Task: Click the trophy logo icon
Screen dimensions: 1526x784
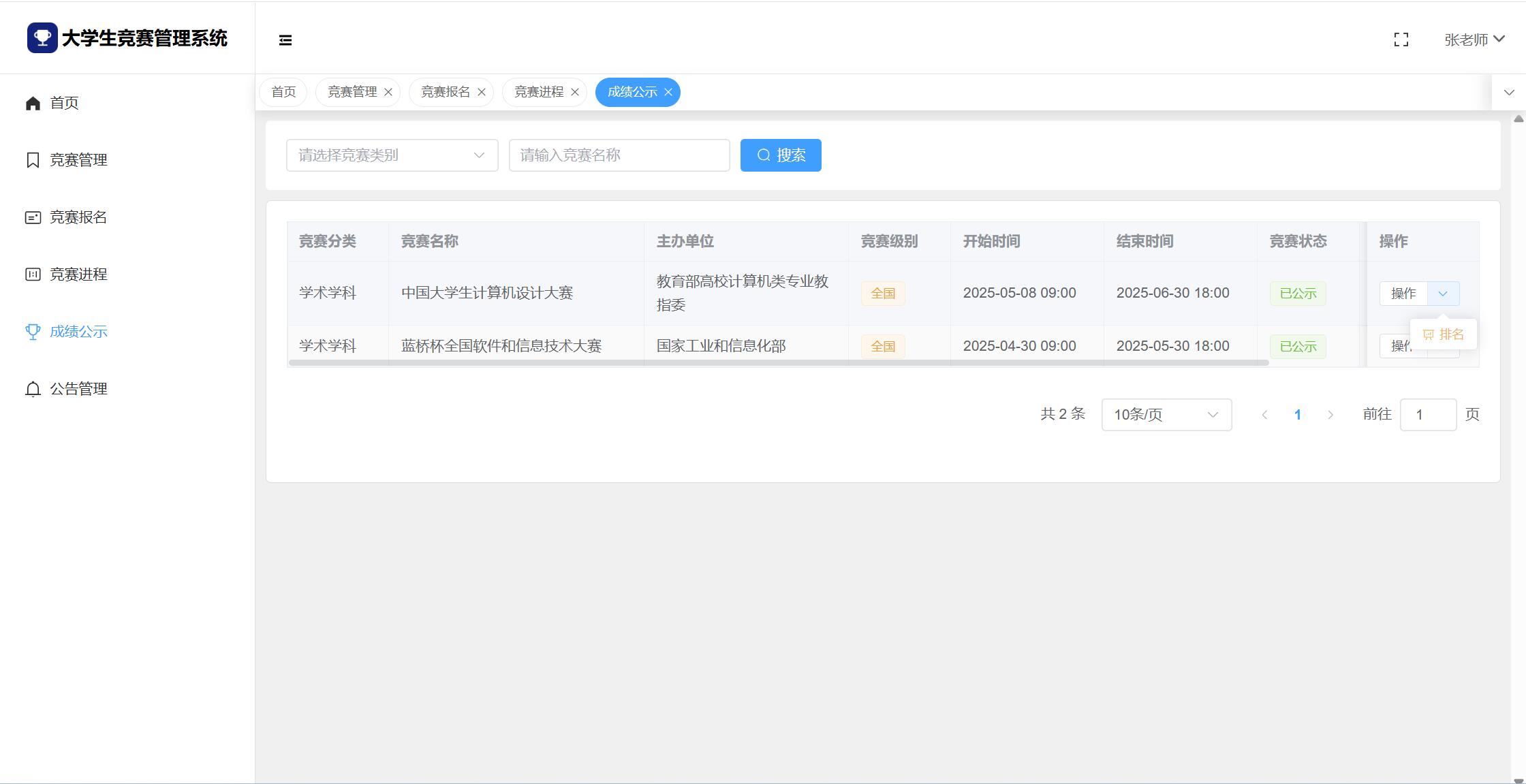Action: (42, 38)
